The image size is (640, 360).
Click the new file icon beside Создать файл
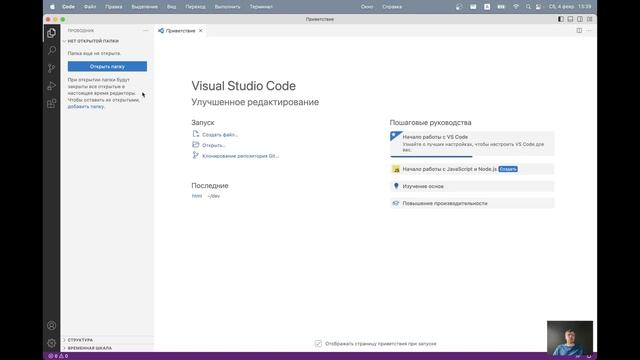coord(196,134)
